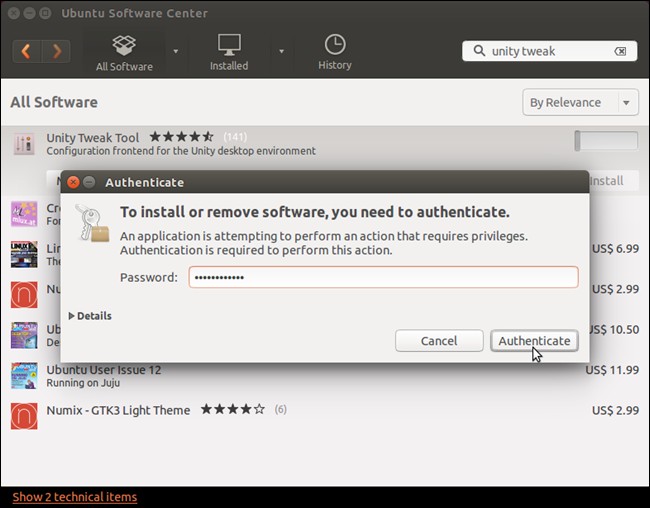The image size is (650, 508).
Task: Click the Unity Tweak Tool progress bar
Action: 606,141
